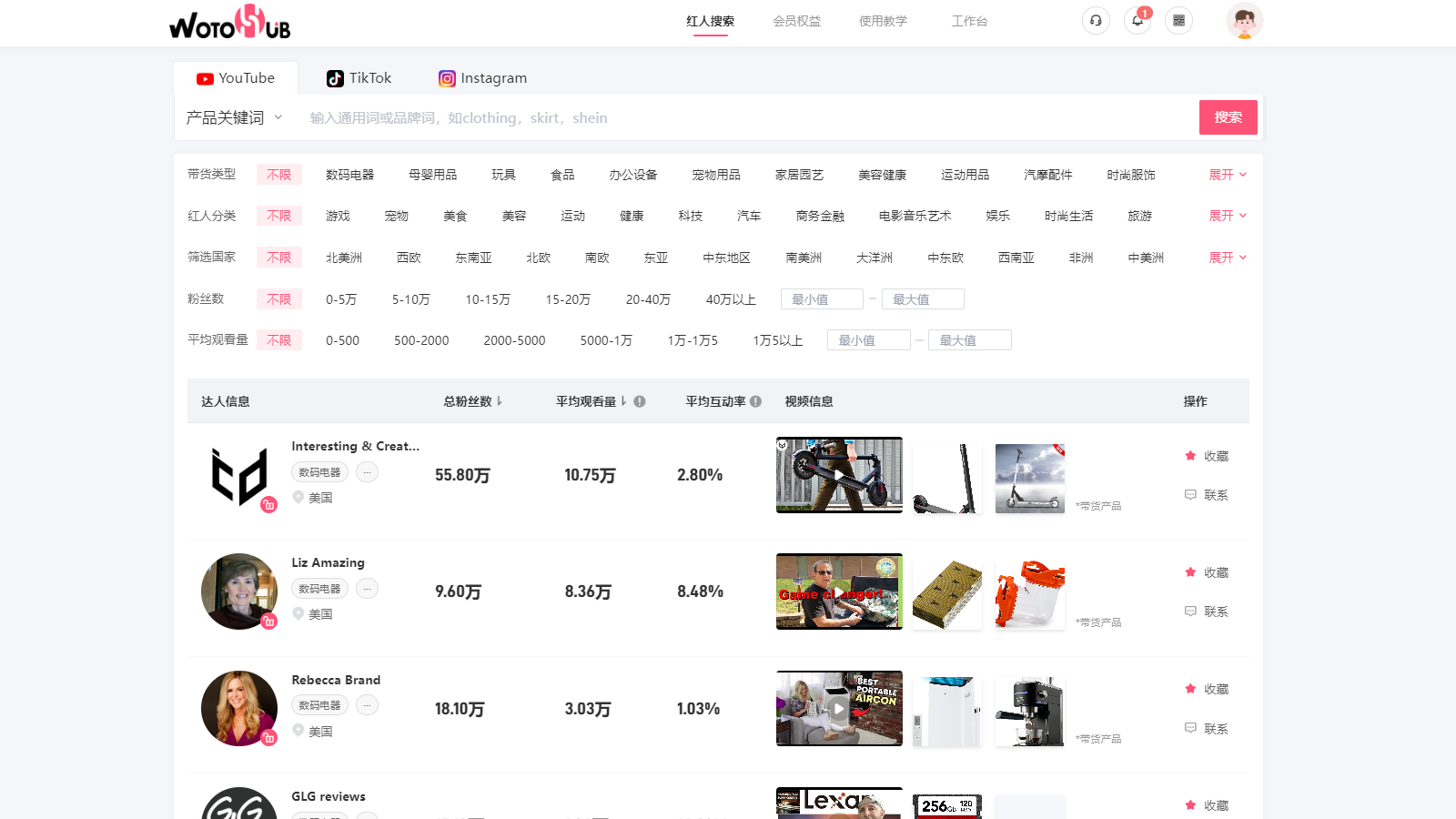Click the QR code icon

[1178, 20]
